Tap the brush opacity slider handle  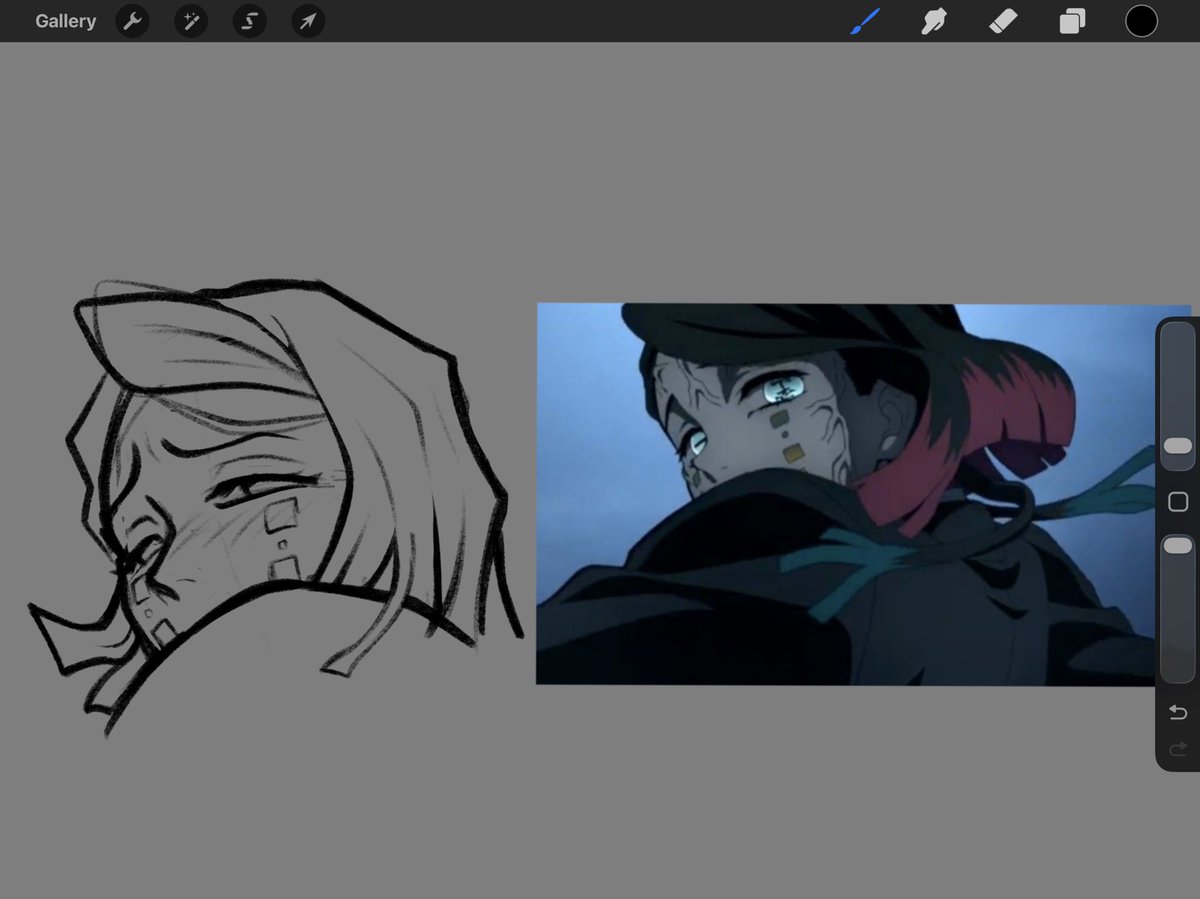pos(1178,545)
